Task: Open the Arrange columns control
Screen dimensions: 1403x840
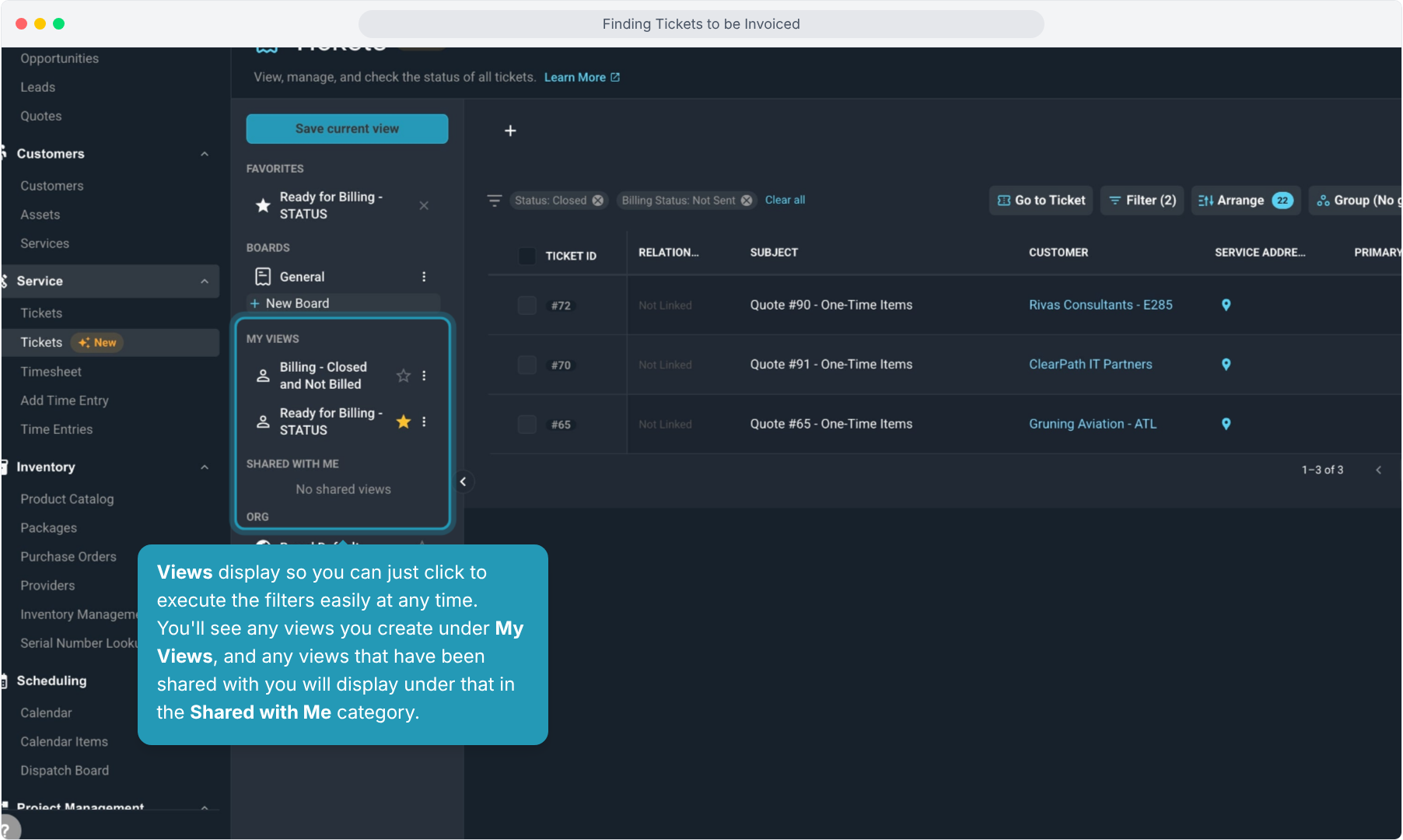Action: [x=1244, y=201]
